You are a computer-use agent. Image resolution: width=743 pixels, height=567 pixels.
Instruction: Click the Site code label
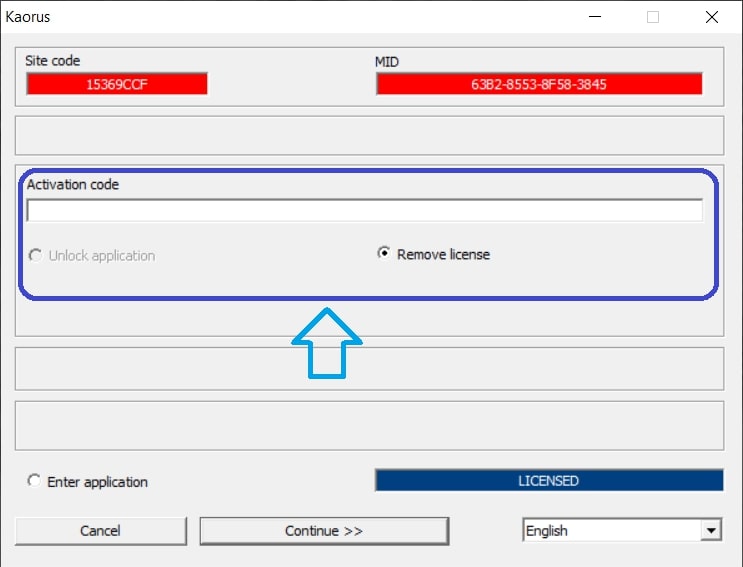(53, 61)
